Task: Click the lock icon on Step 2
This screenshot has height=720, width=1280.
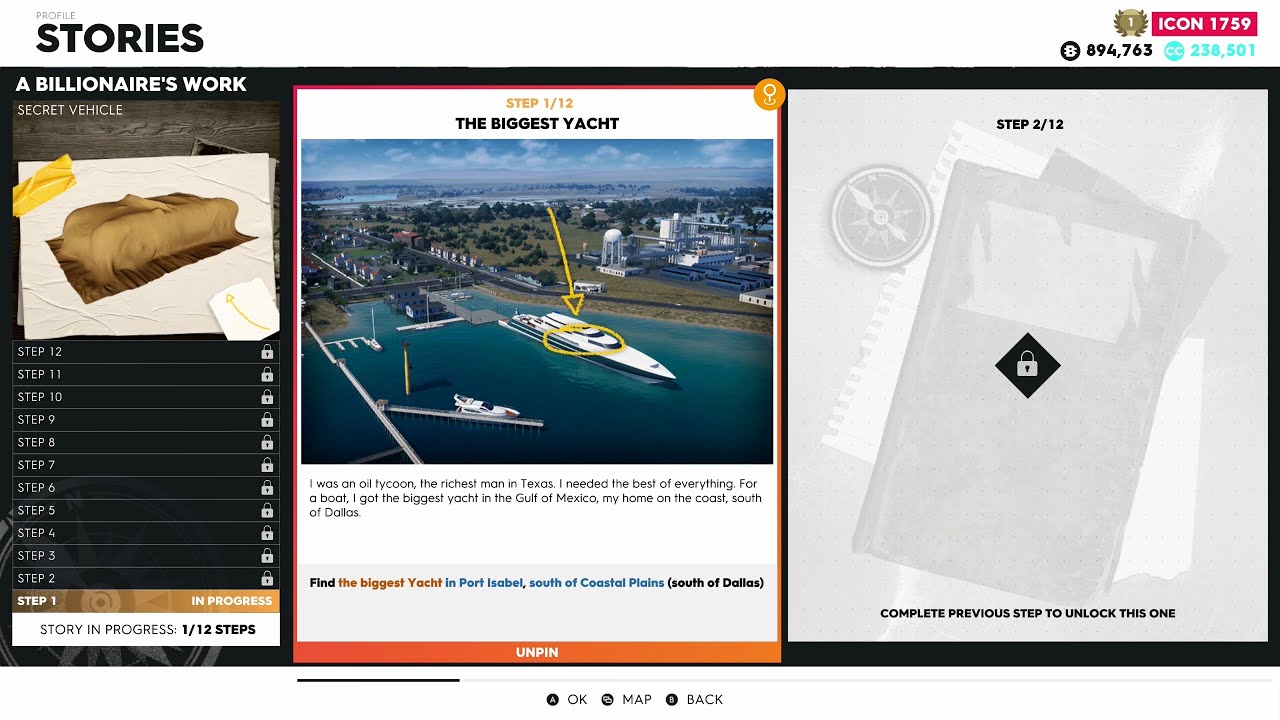Action: tap(267, 578)
